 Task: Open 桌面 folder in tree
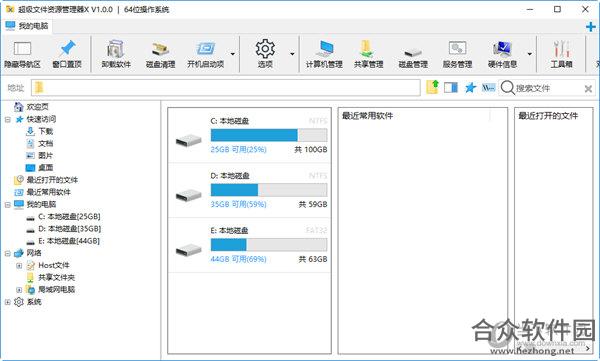pyautogui.click(x=46, y=168)
